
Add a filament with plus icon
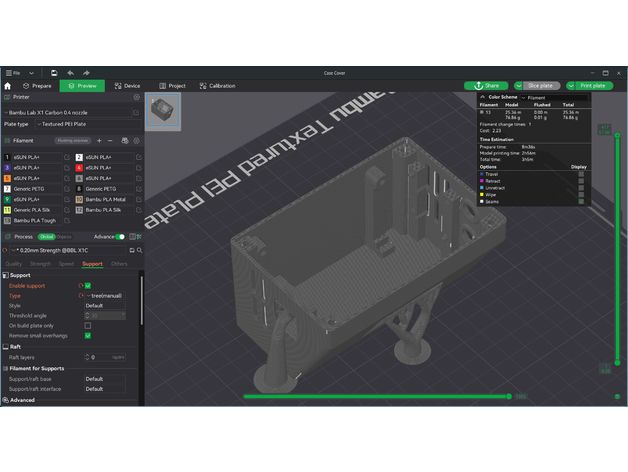click(x=98, y=141)
